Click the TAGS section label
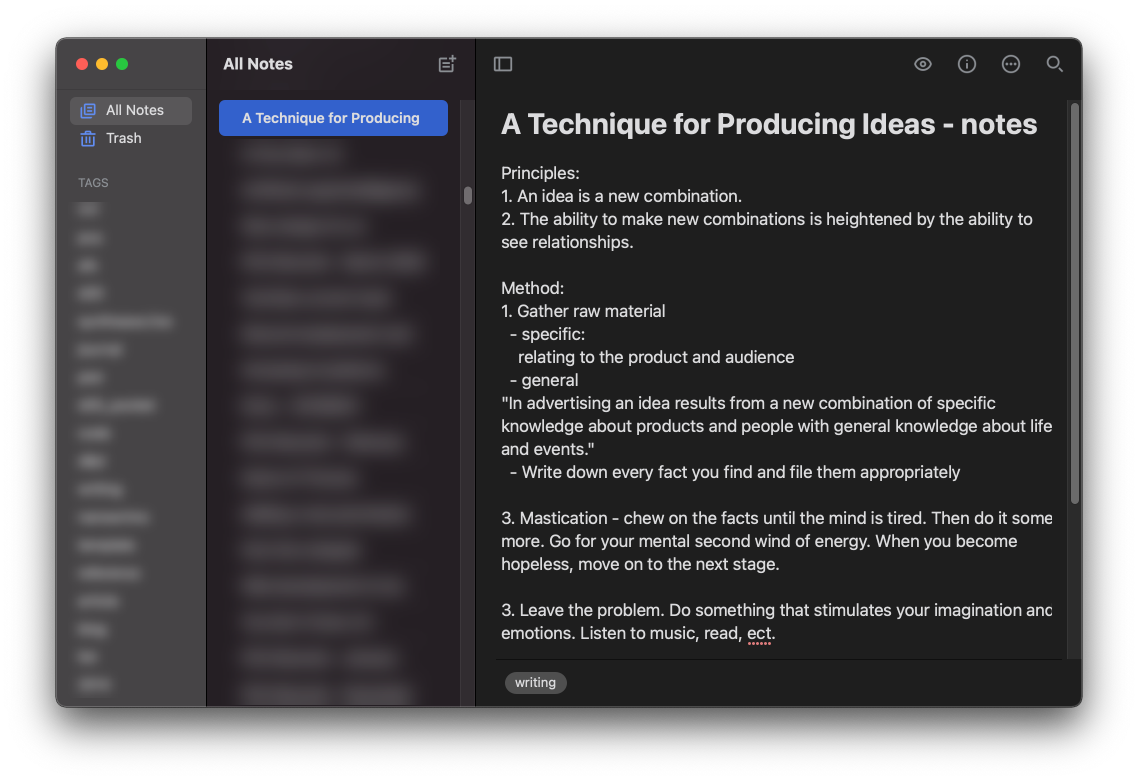Viewport: 1138px width, 781px height. 93,183
